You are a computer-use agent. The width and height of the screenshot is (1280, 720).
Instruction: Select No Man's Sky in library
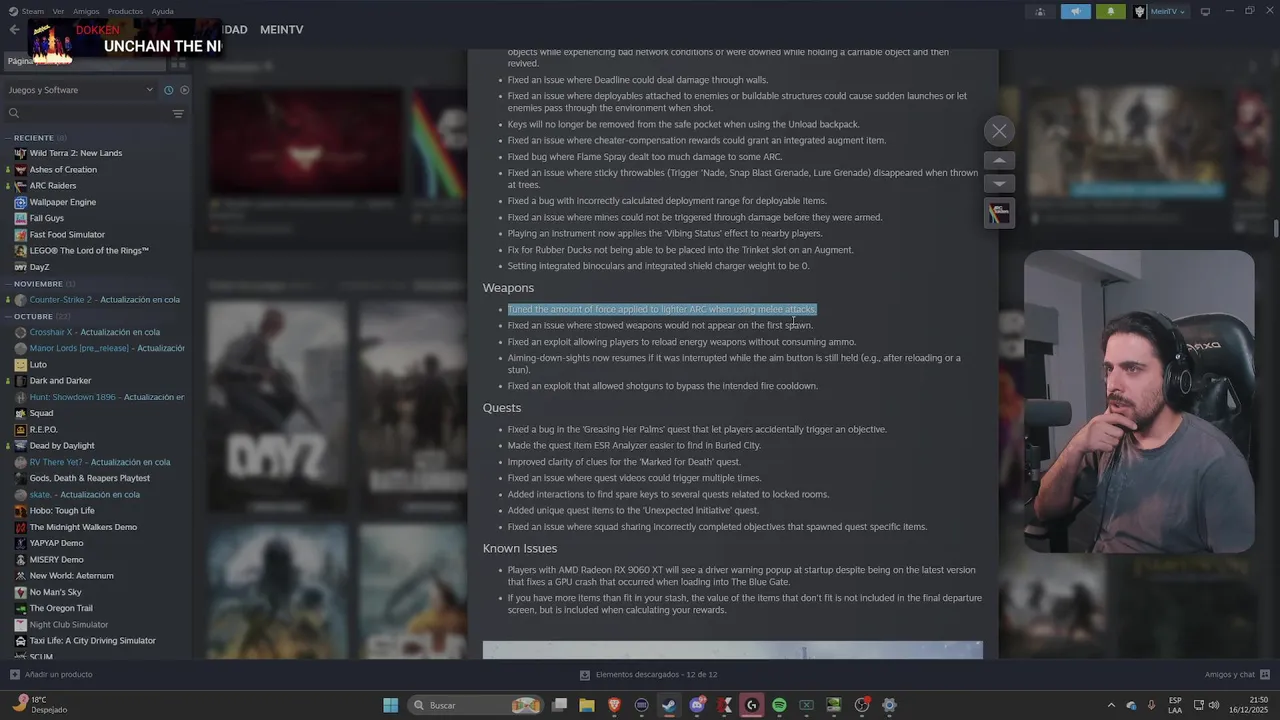tap(56, 592)
